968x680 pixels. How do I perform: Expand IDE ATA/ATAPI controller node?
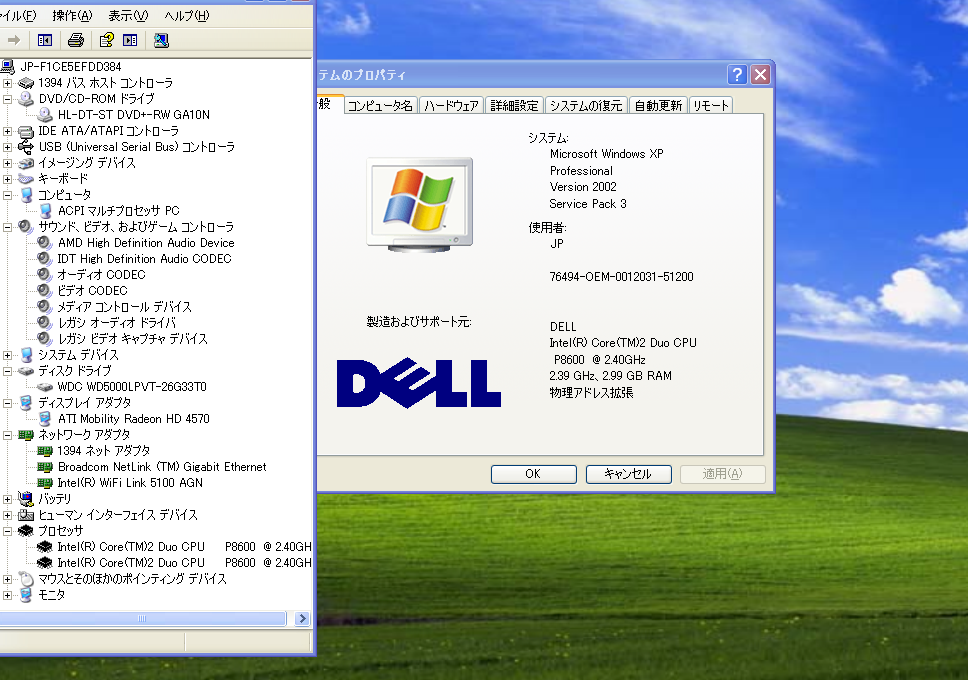pyautogui.click(x=7, y=131)
